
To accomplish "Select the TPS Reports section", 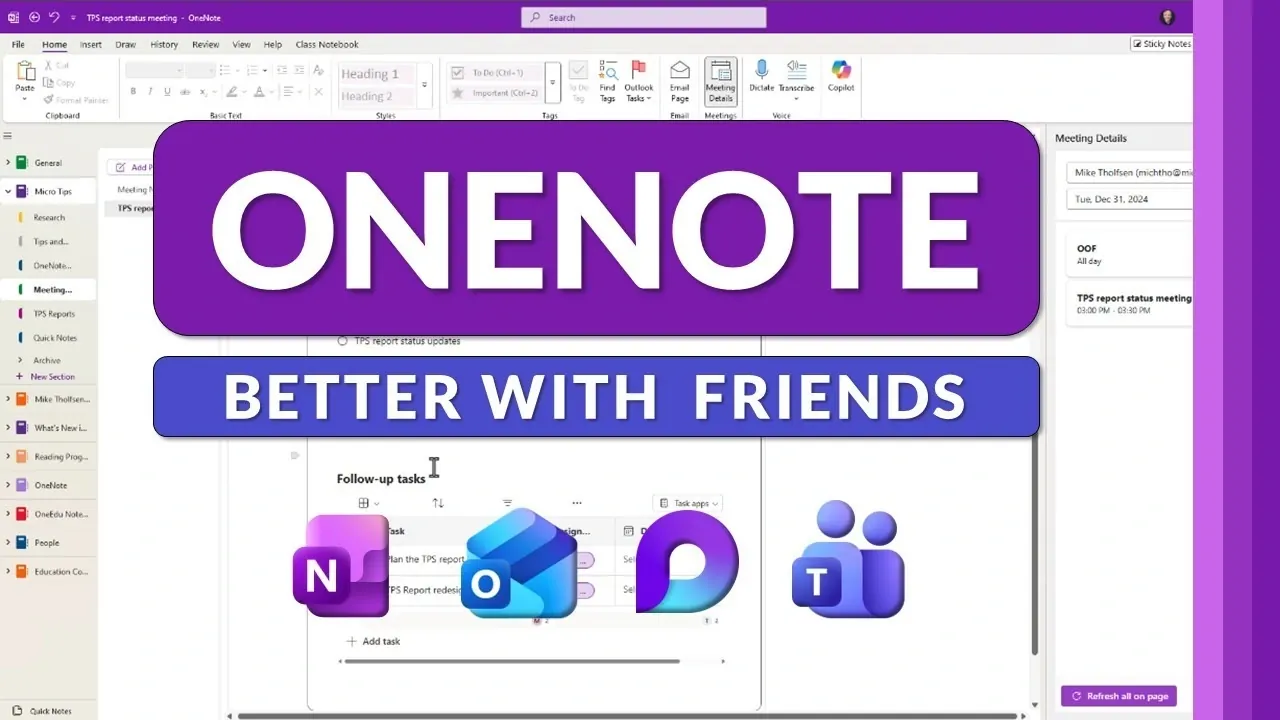I will 54,314.
